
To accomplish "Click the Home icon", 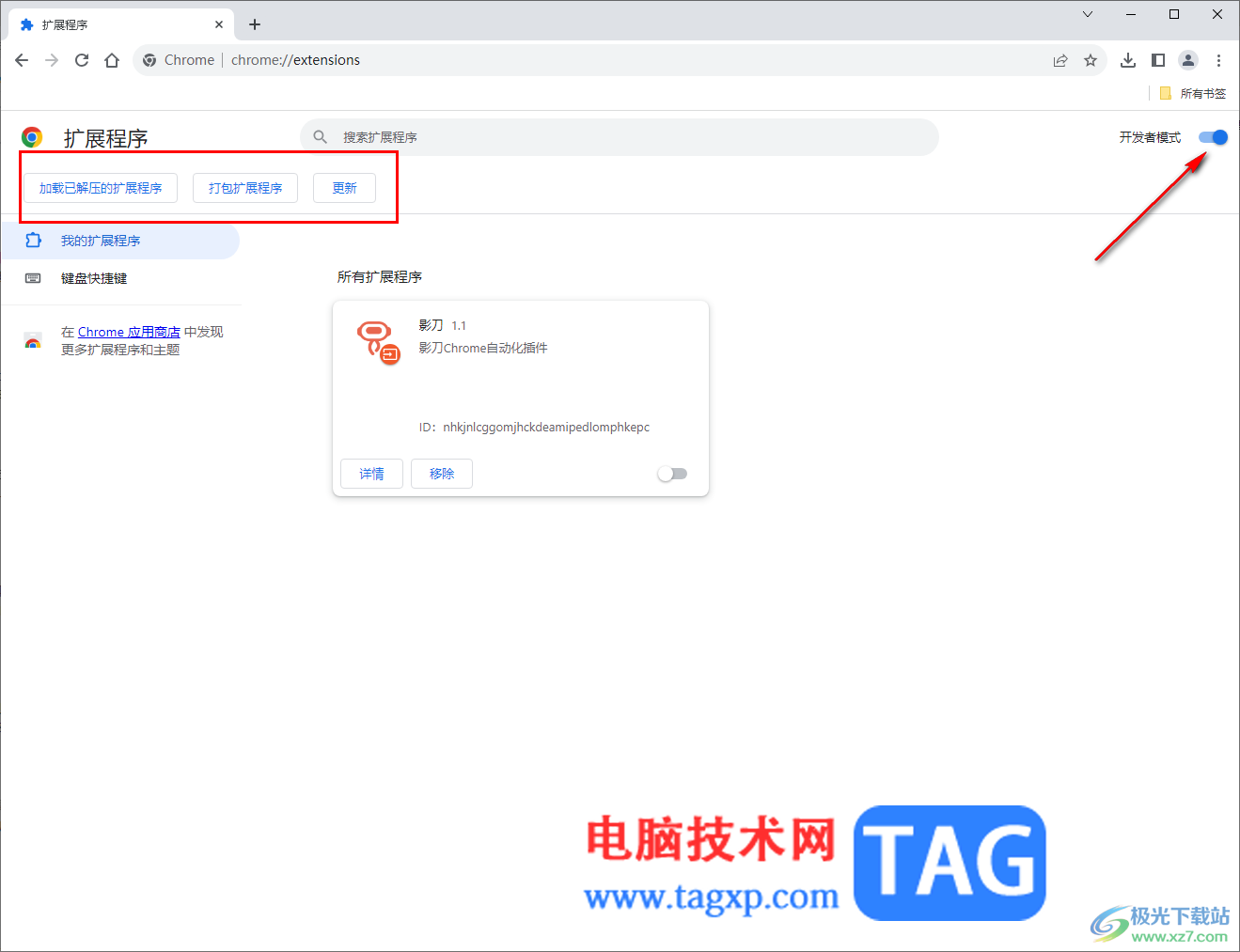I will tap(112, 59).
